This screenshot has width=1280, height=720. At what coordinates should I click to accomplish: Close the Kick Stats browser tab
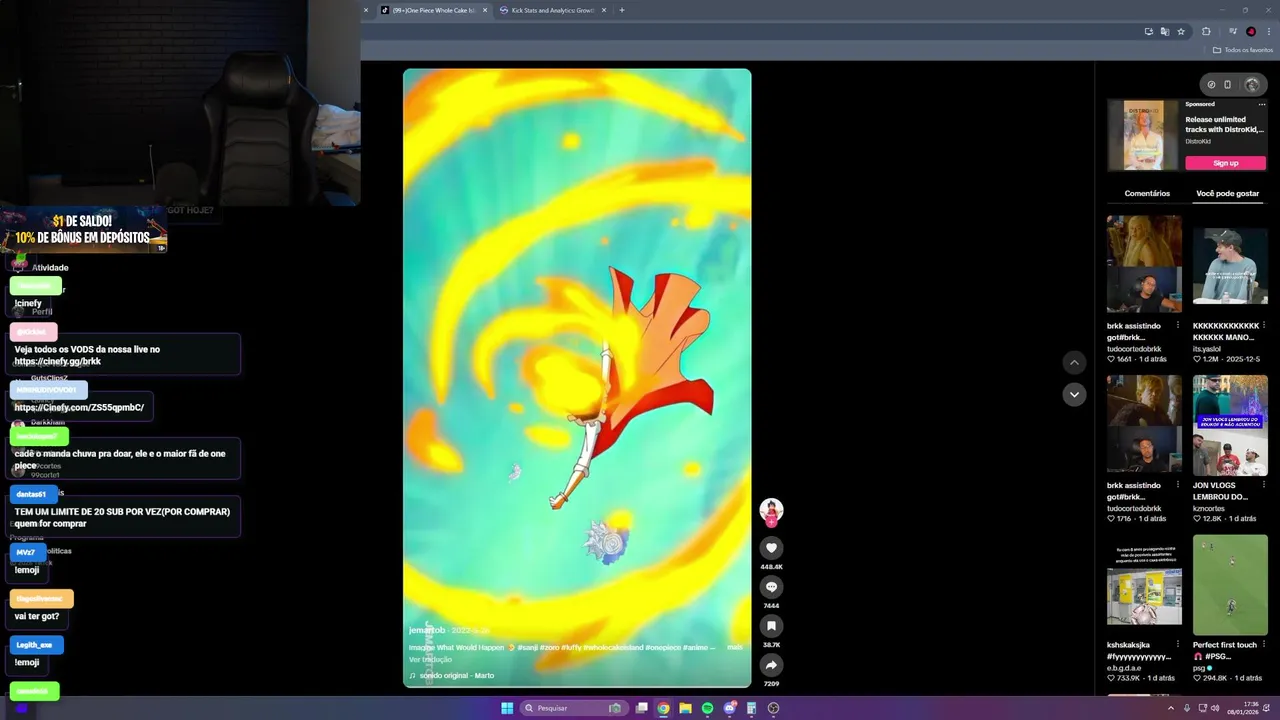[x=604, y=10]
